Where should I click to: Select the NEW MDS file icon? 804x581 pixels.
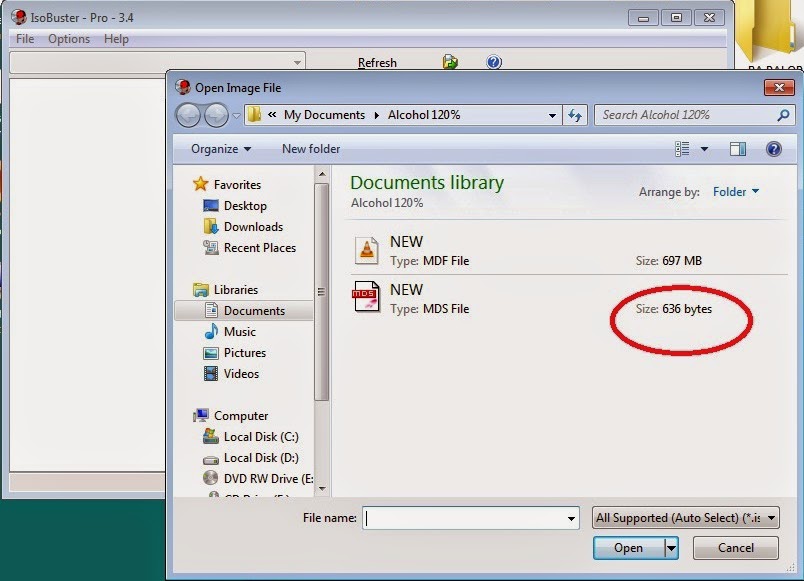(366, 296)
